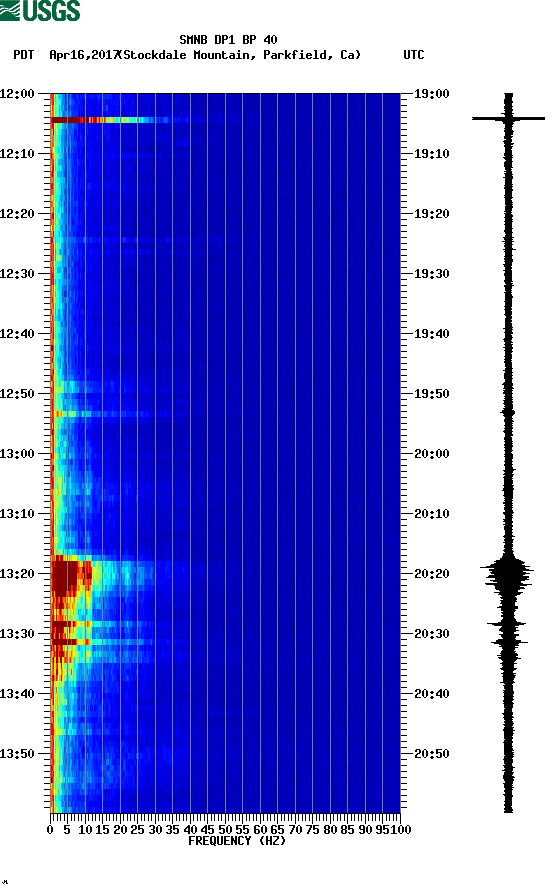This screenshot has height=893, width=552.
Task: Click the station name "Stockdale Mountain, Parkfield, Ca)"
Action: [242, 55]
